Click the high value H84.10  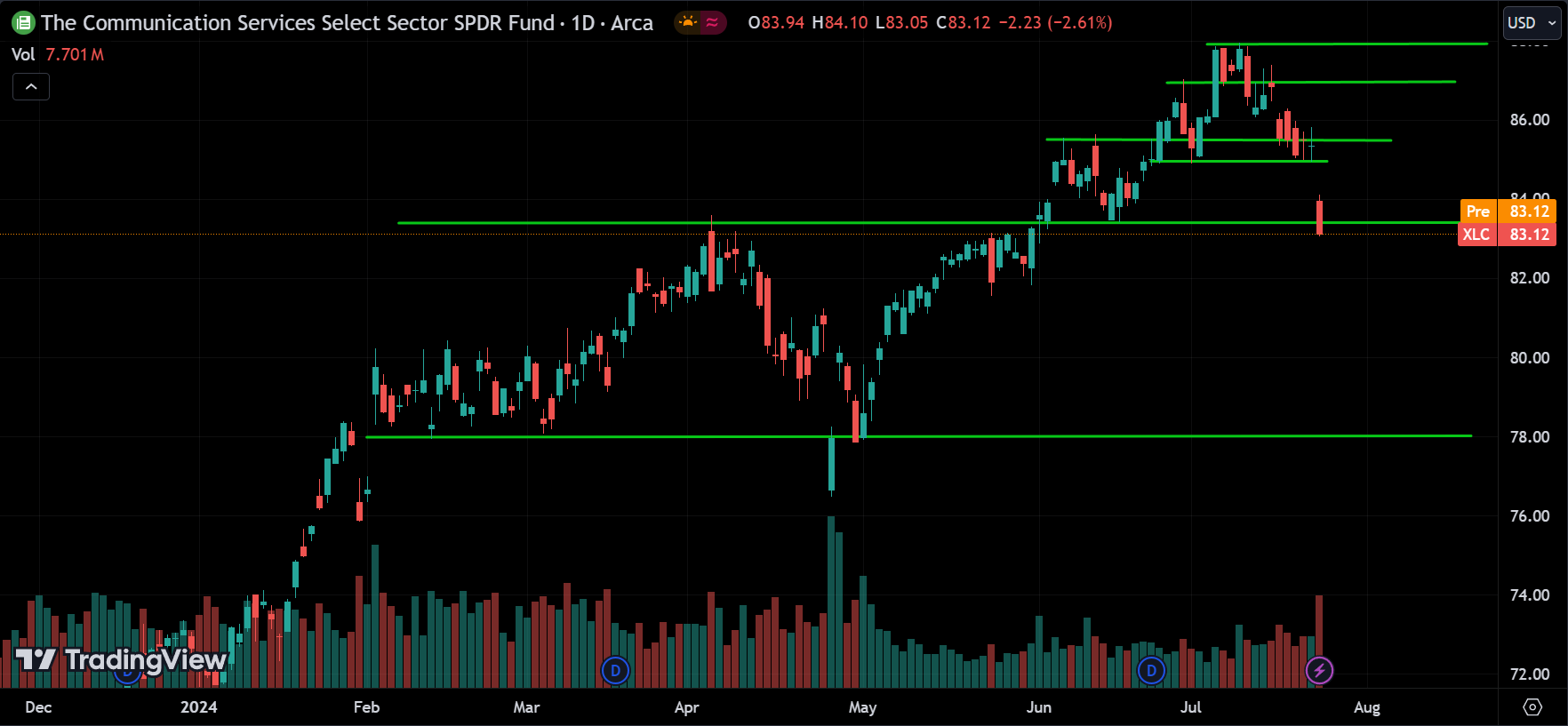click(839, 23)
